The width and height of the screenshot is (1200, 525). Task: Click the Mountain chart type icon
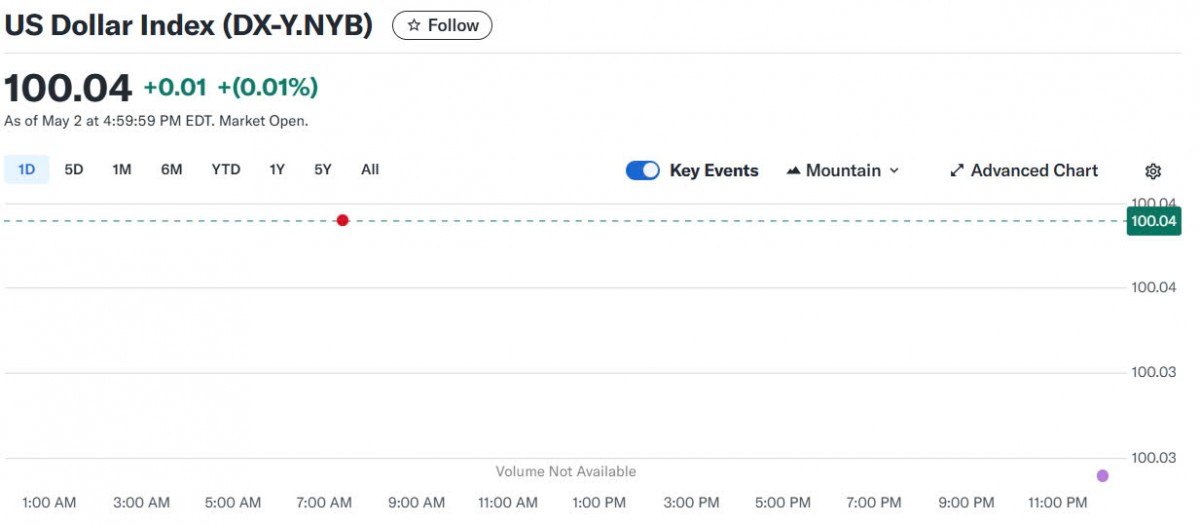click(x=794, y=171)
